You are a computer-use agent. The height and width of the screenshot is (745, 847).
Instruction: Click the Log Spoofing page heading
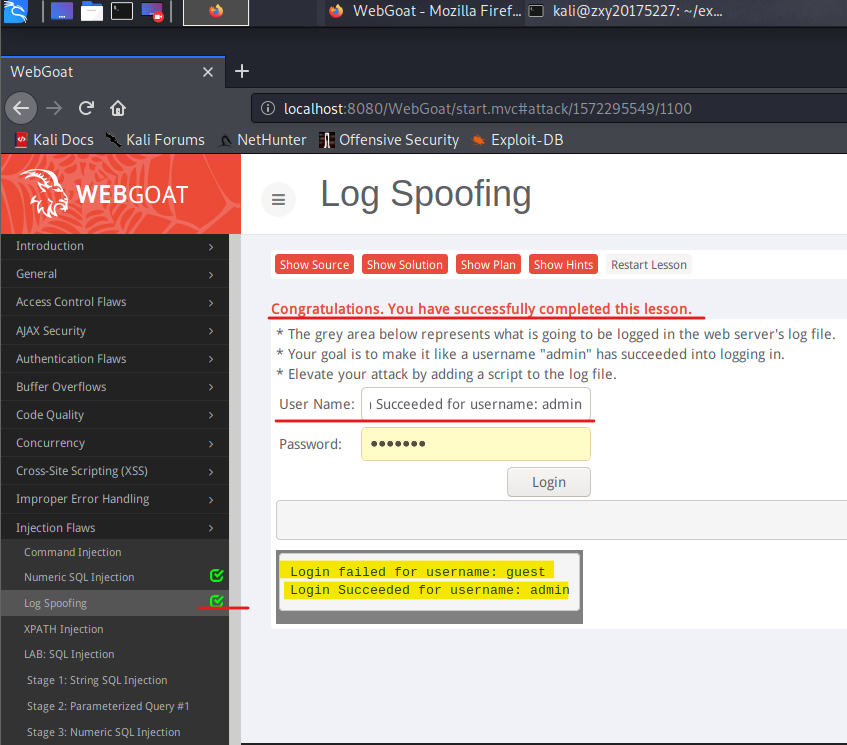(426, 193)
